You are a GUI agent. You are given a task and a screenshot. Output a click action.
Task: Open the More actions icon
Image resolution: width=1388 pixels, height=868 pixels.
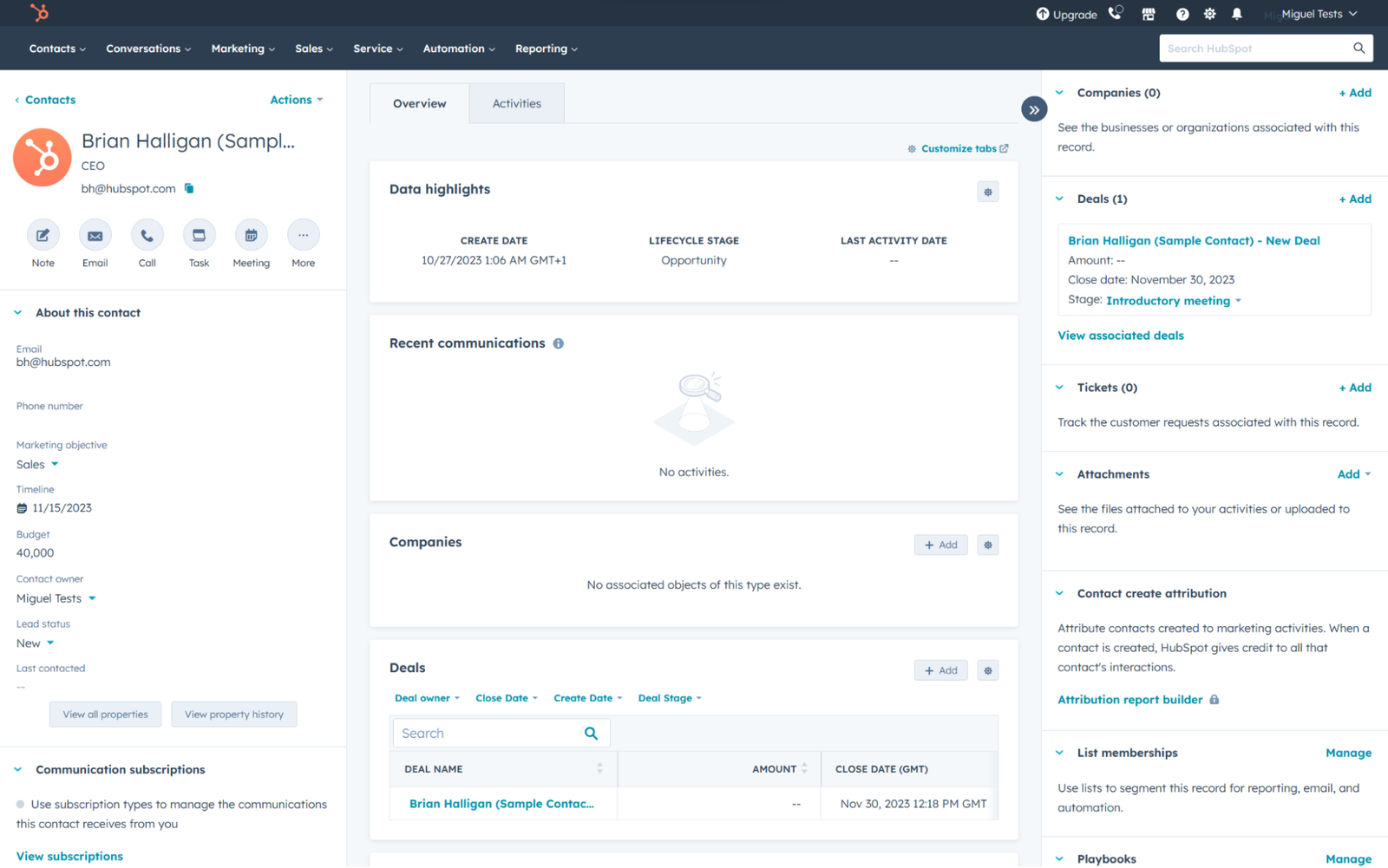coord(303,235)
